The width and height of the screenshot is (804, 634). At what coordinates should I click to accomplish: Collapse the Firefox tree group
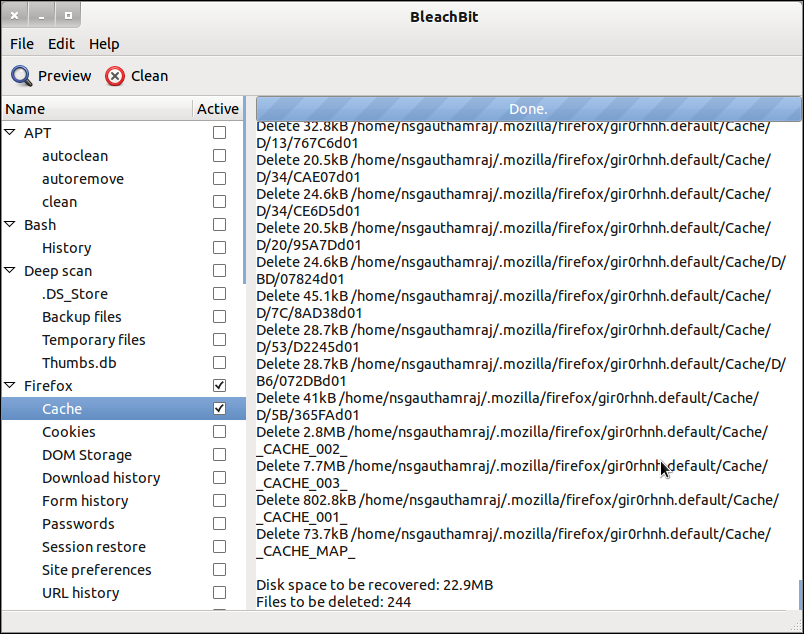[10, 385]
